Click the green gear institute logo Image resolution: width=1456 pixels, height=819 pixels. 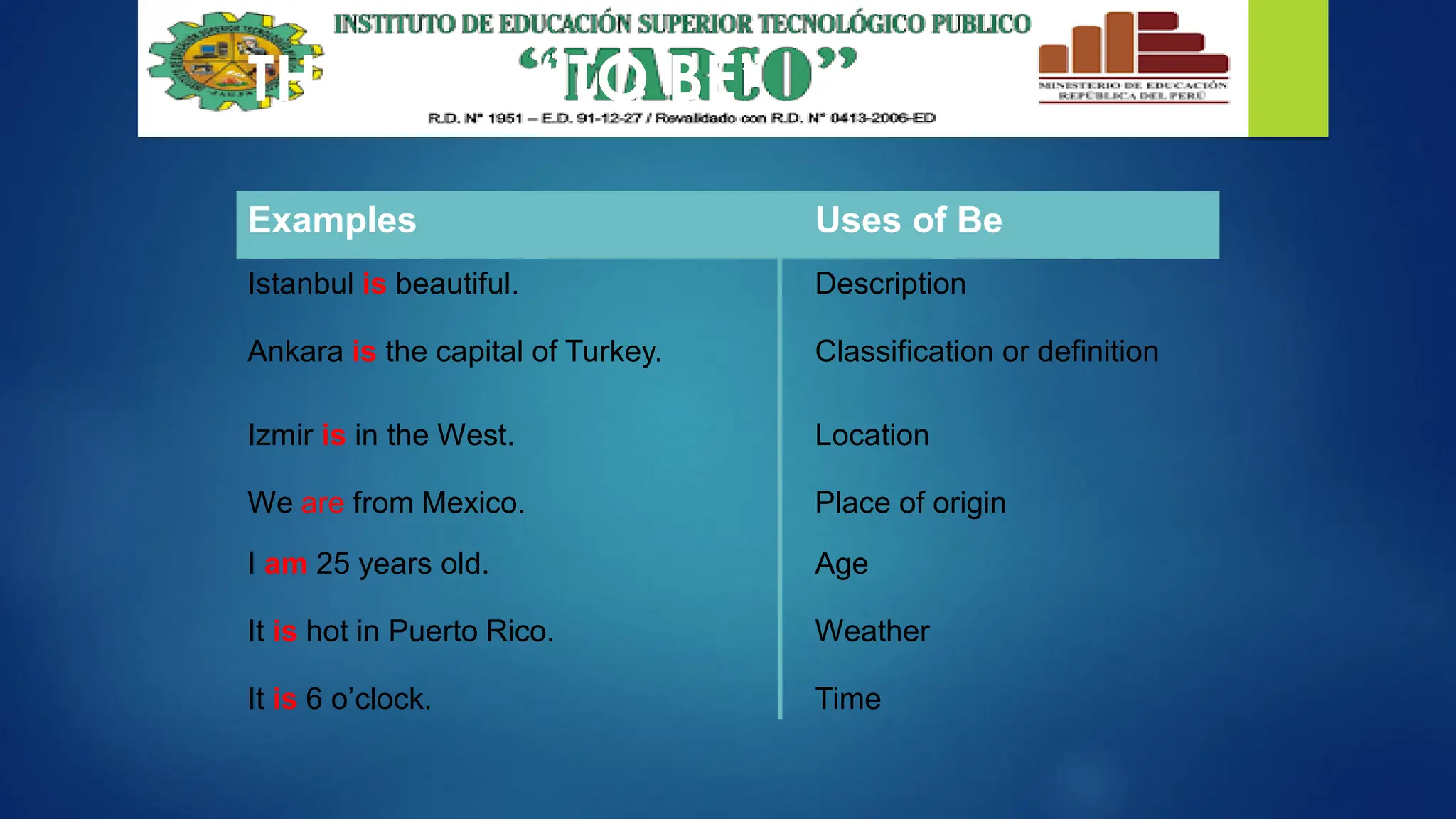(x=235, y=61)
